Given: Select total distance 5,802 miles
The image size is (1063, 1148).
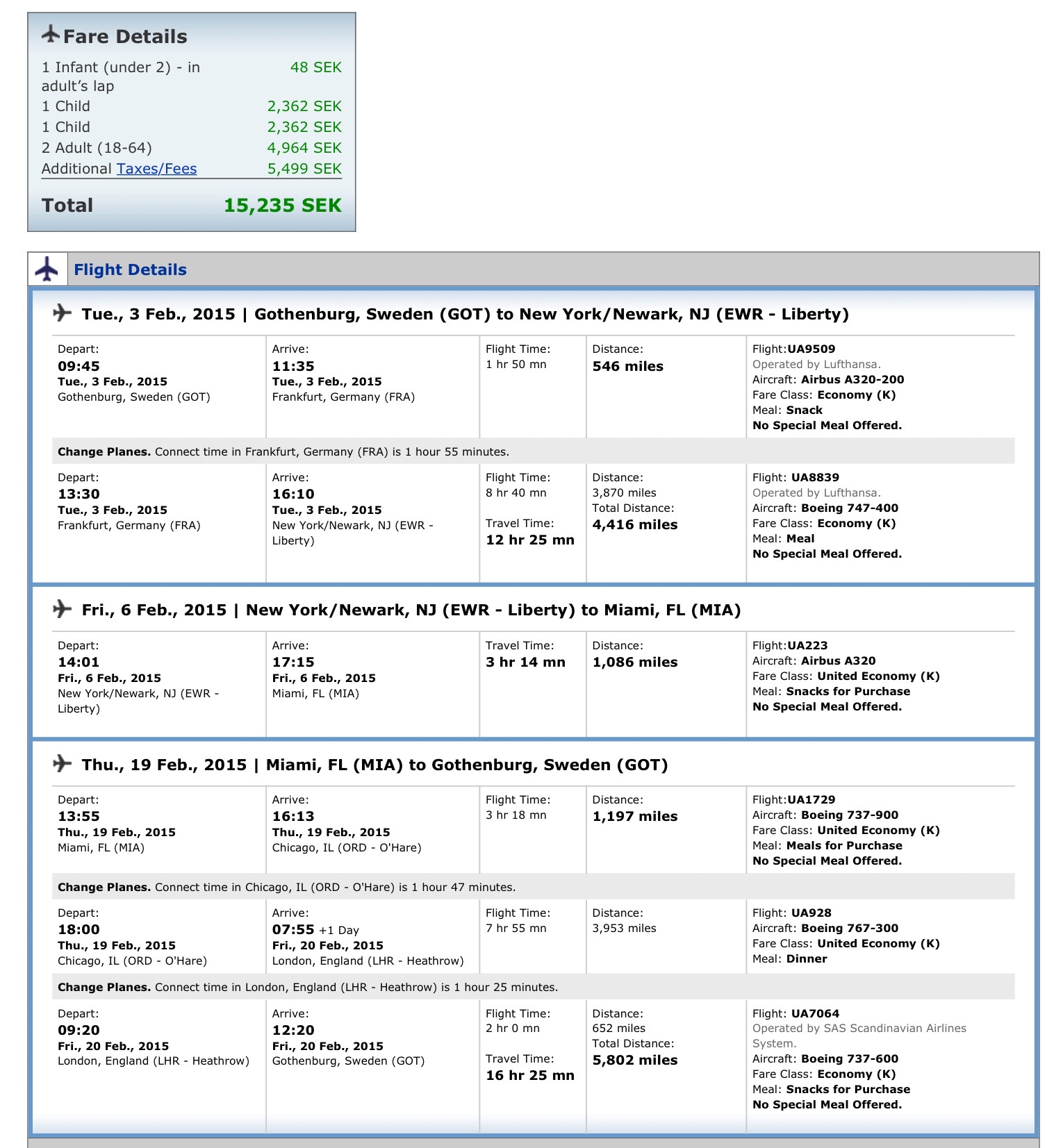Looking at the screenshot, I should click(x=635, y=1060).
